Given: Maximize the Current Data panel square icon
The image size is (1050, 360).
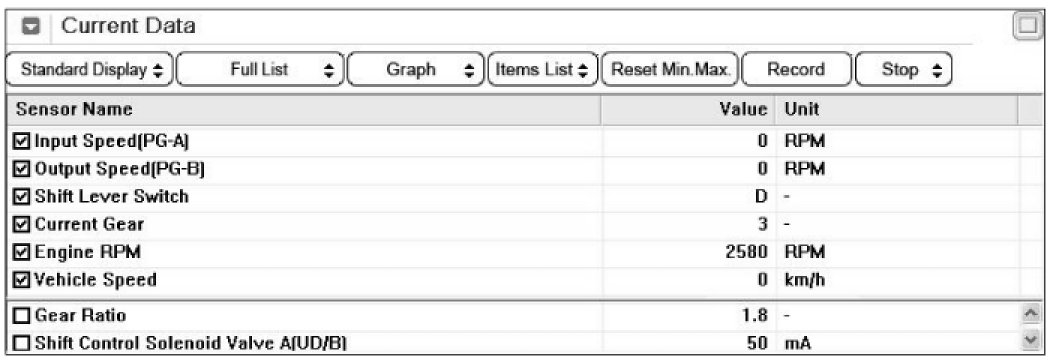Looking at the screenshot, I should [x=1028, y=27].
